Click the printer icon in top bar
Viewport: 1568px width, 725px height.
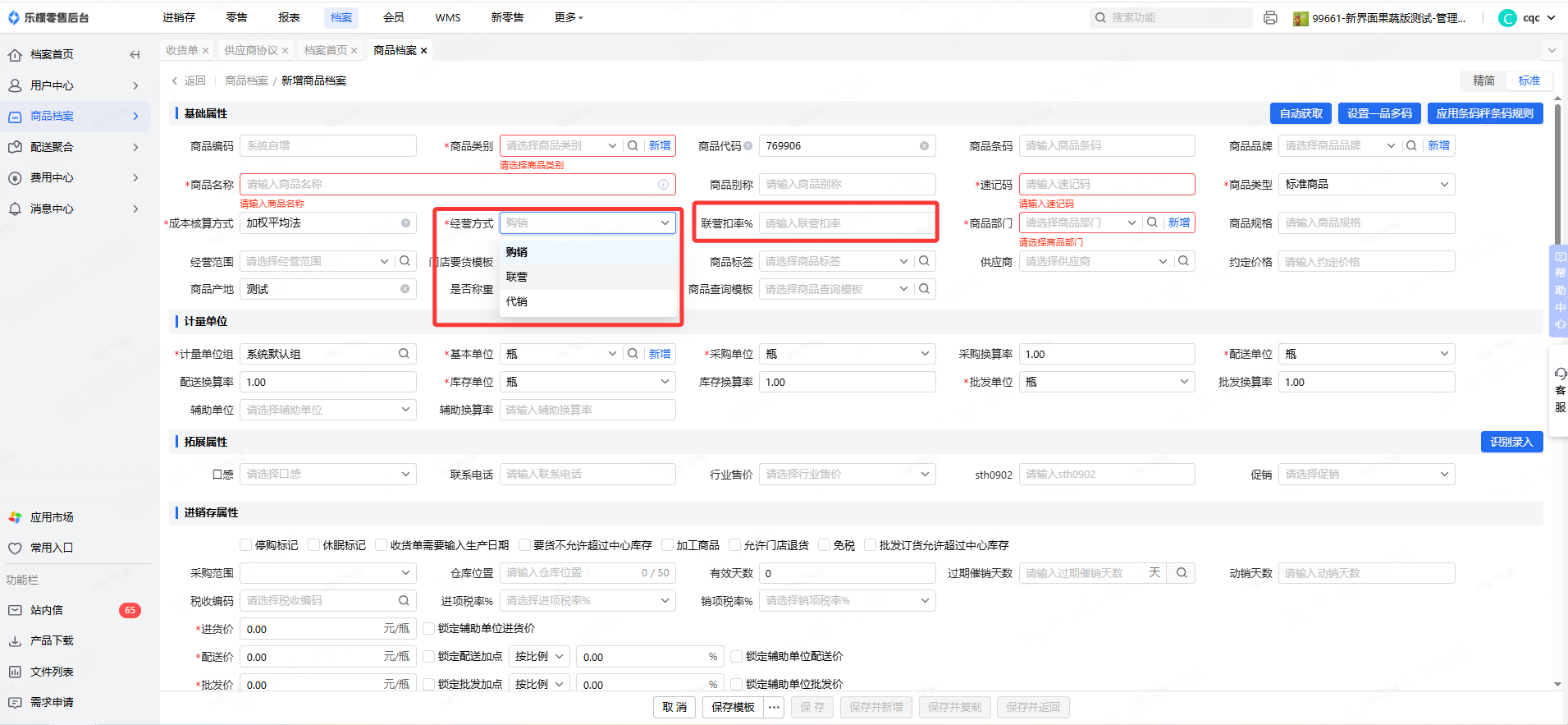coord(1270,17)
